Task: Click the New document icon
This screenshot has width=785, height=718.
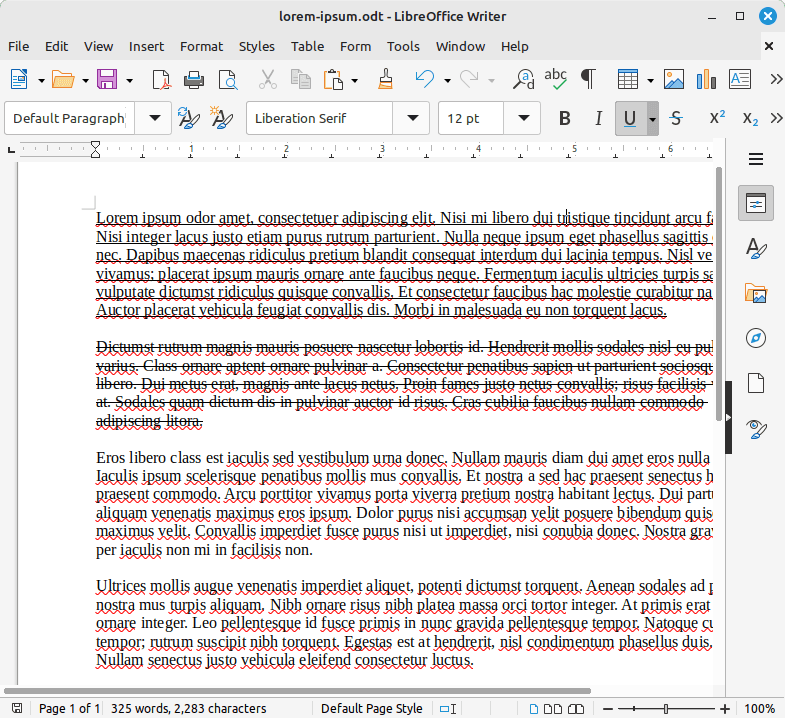Action: click(x=19, y=80)
